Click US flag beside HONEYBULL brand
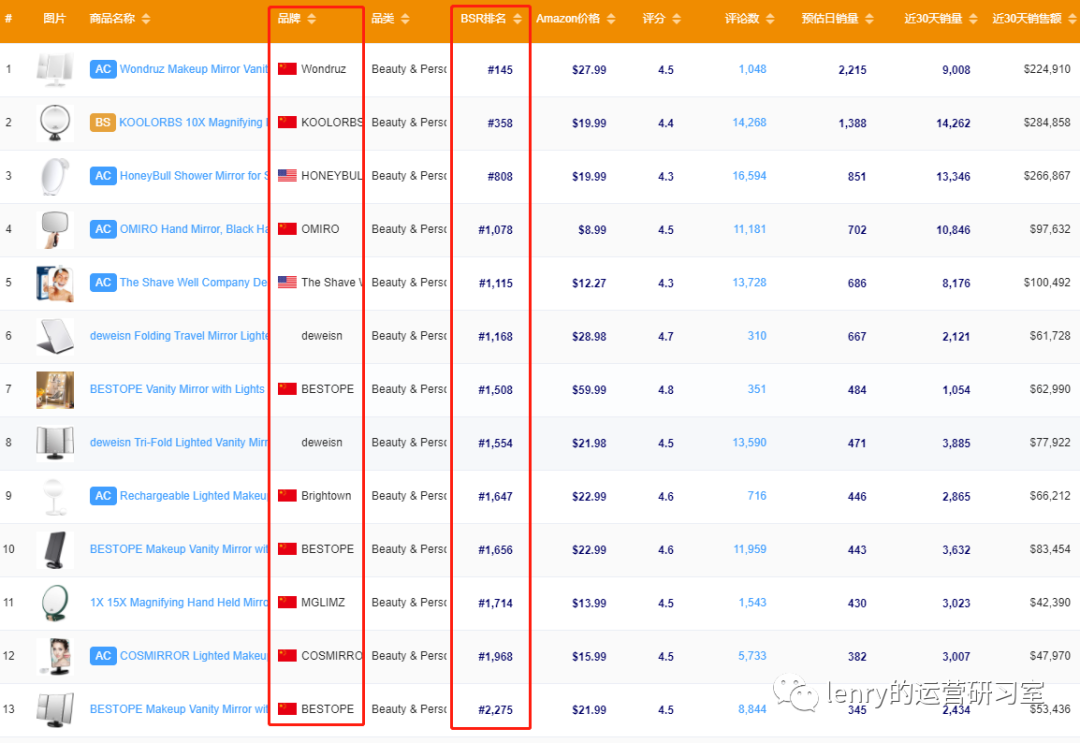1080x743 pixels. coord(287,176)
